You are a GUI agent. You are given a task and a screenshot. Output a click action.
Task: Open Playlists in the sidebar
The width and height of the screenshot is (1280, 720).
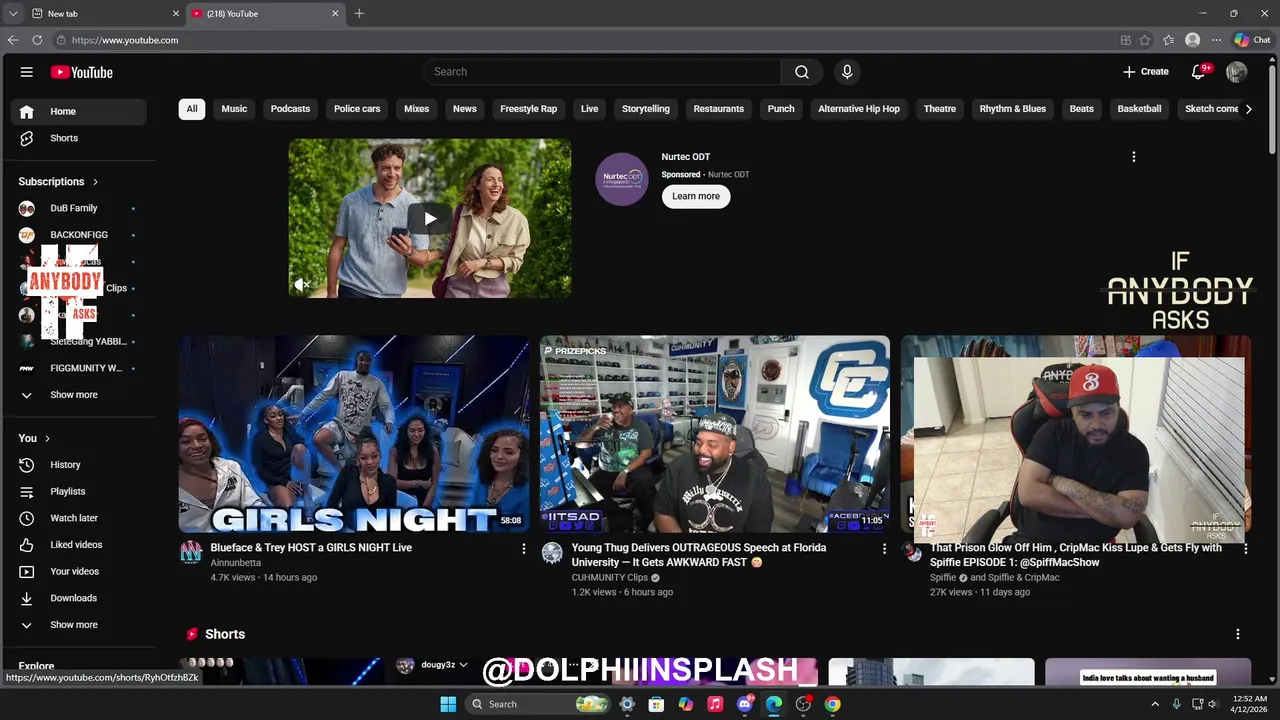pyautogui.click(x=78, y=492)
